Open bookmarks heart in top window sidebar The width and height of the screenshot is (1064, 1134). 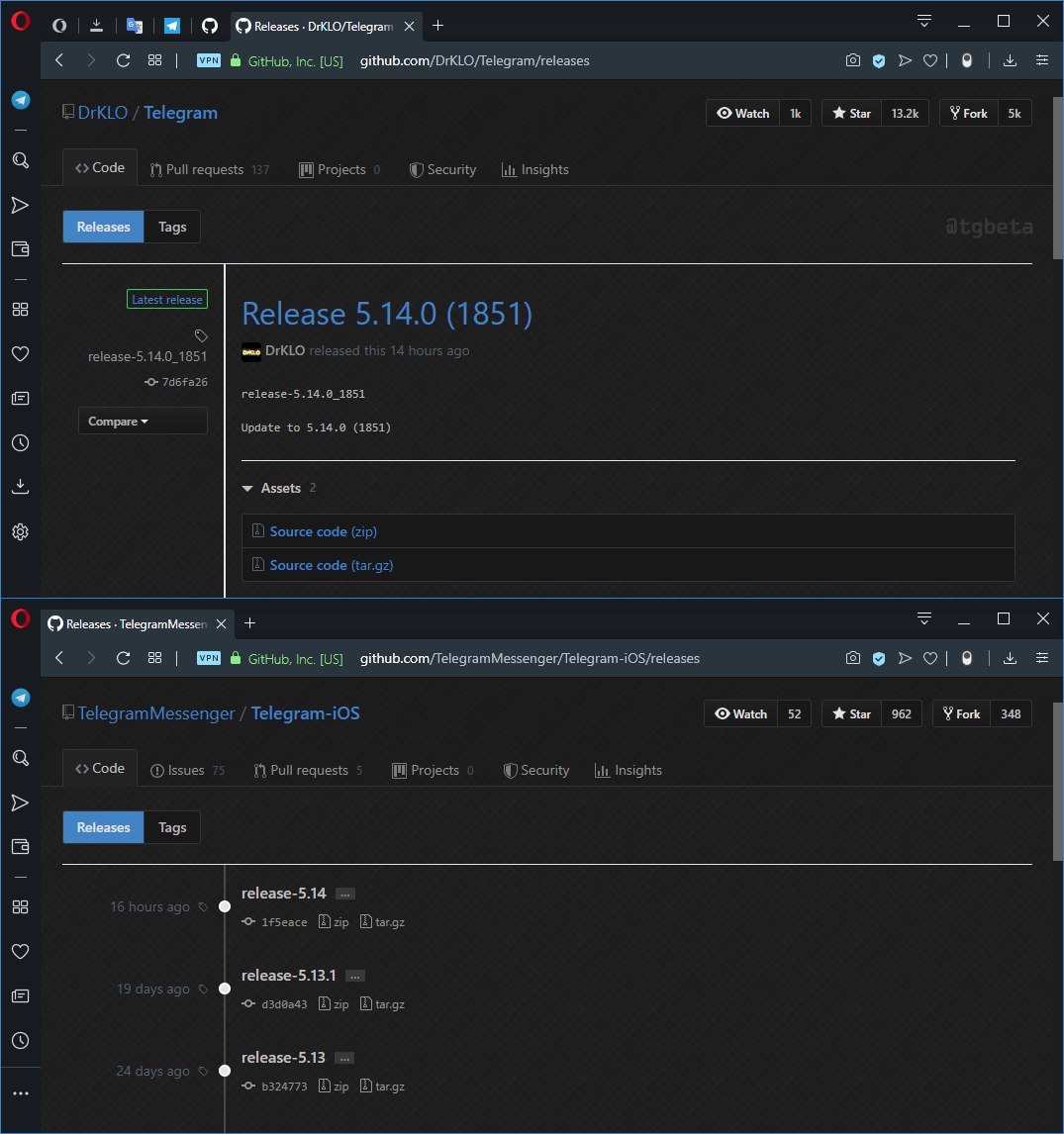[x=20, y=353]
